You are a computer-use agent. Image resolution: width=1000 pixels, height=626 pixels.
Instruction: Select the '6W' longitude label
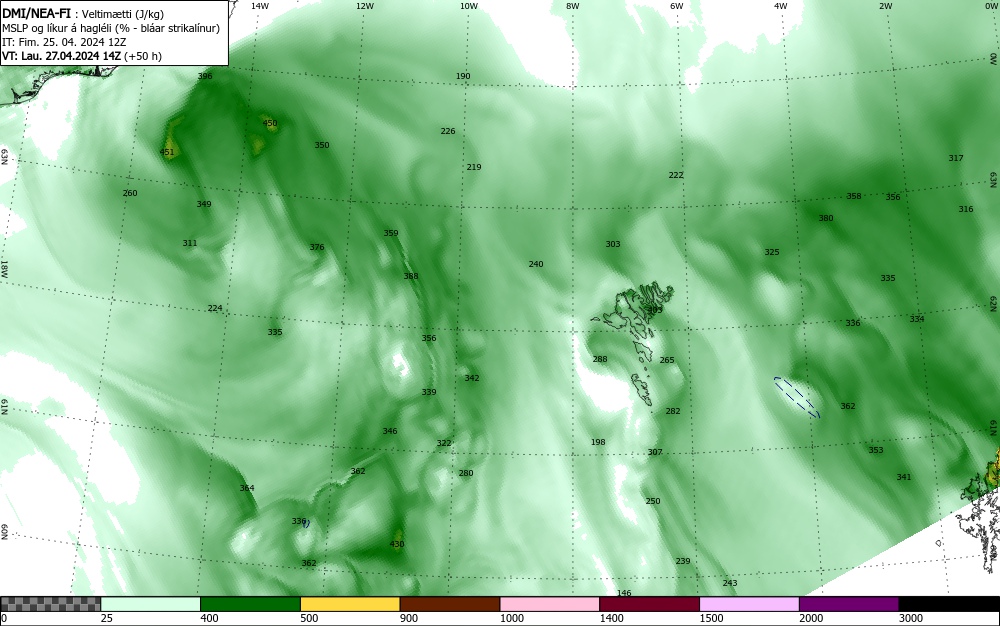tap(677, 6)
